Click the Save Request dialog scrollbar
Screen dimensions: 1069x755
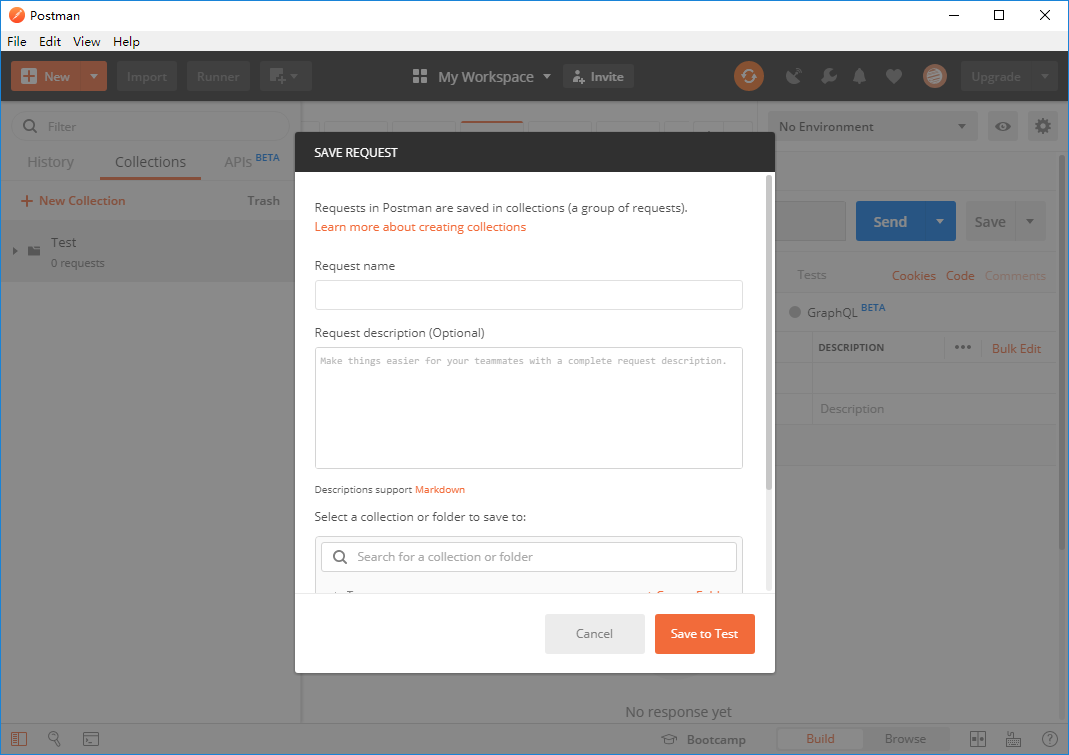[x=769, y=333]
